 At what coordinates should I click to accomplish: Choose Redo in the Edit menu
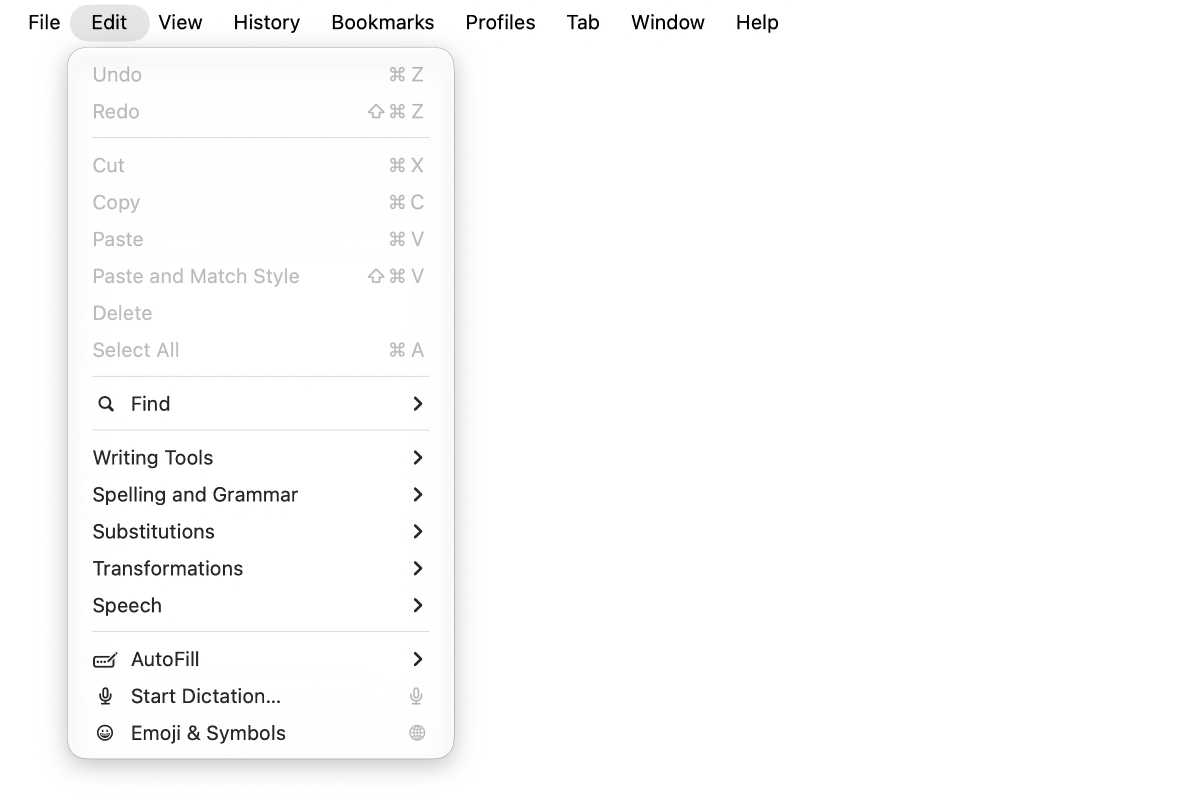(261, 112)
